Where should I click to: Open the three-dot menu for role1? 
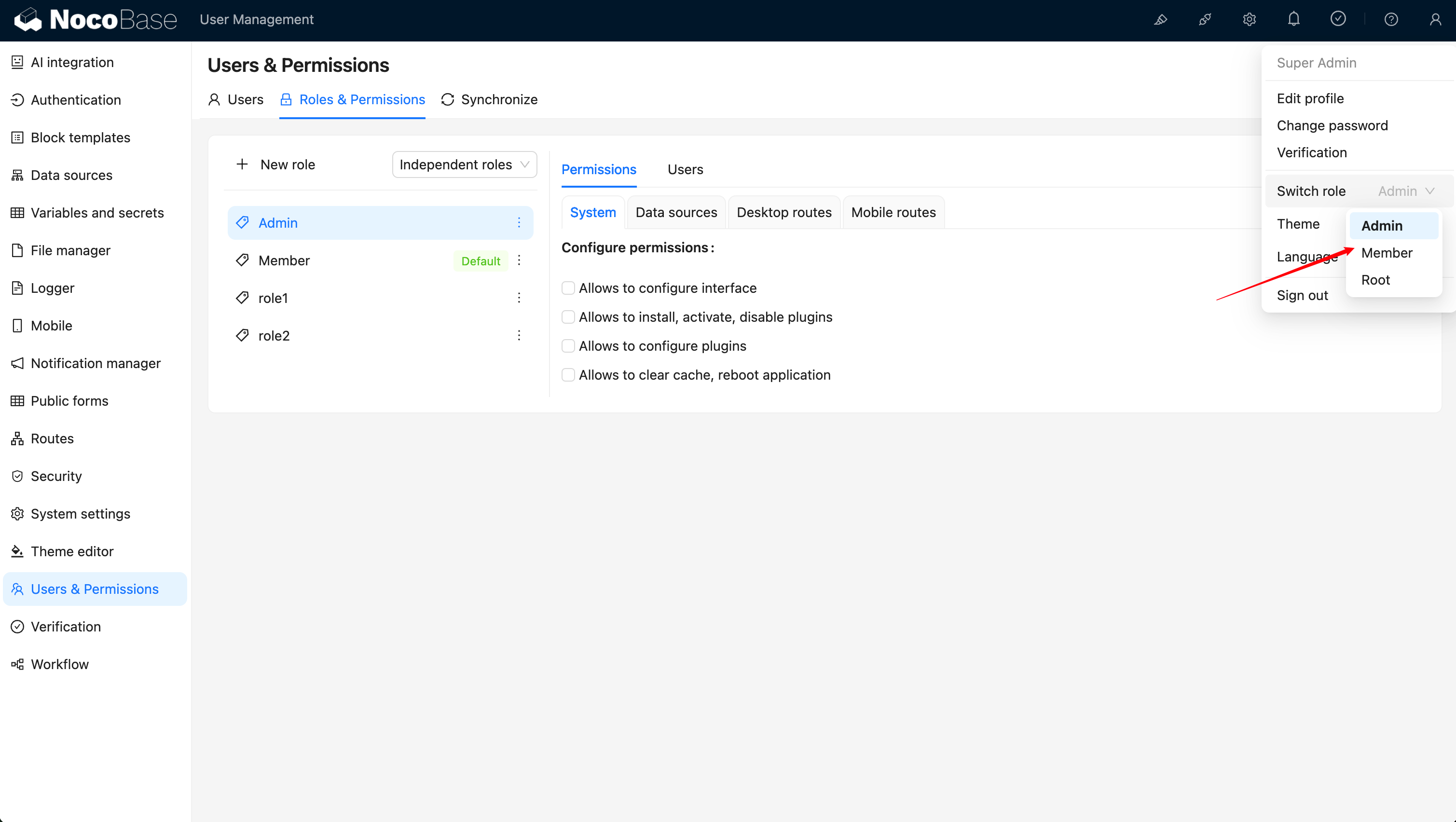(519, 298)
